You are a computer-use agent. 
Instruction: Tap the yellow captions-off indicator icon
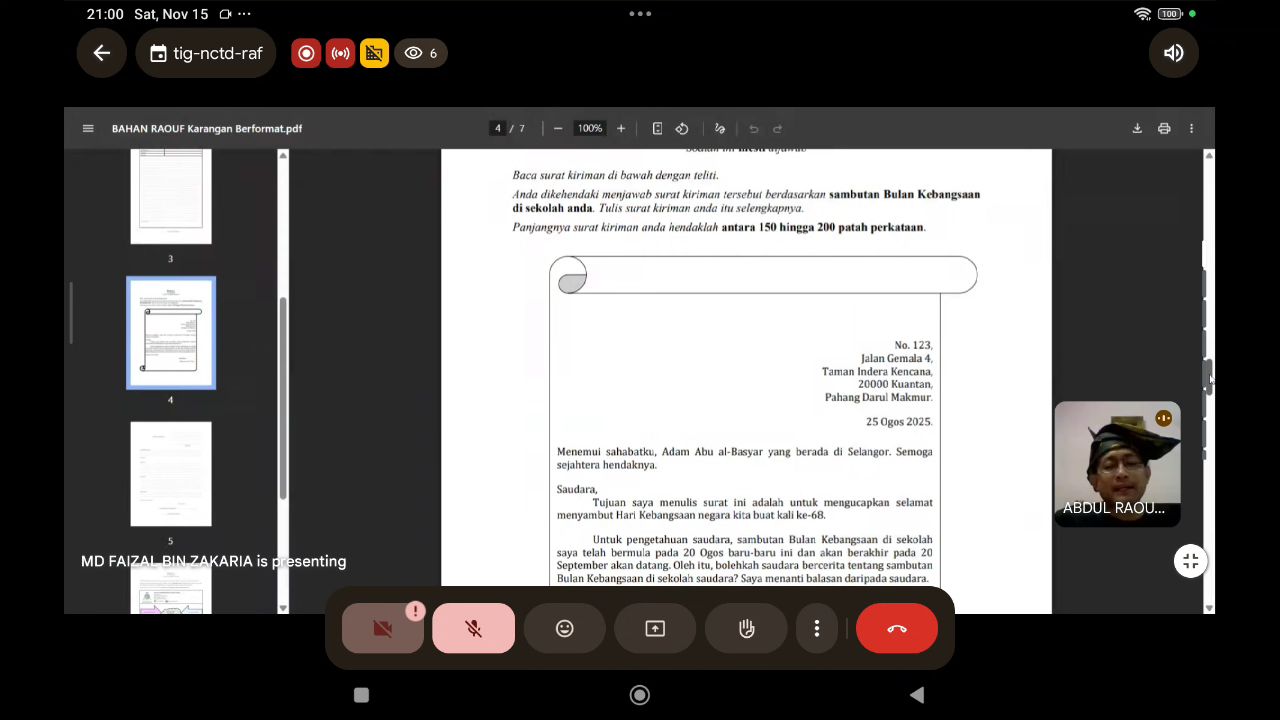tap(374, 53)
